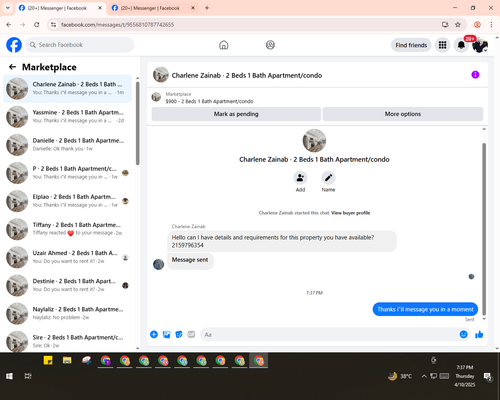Open the Yassmine conversation

[67, 116]
